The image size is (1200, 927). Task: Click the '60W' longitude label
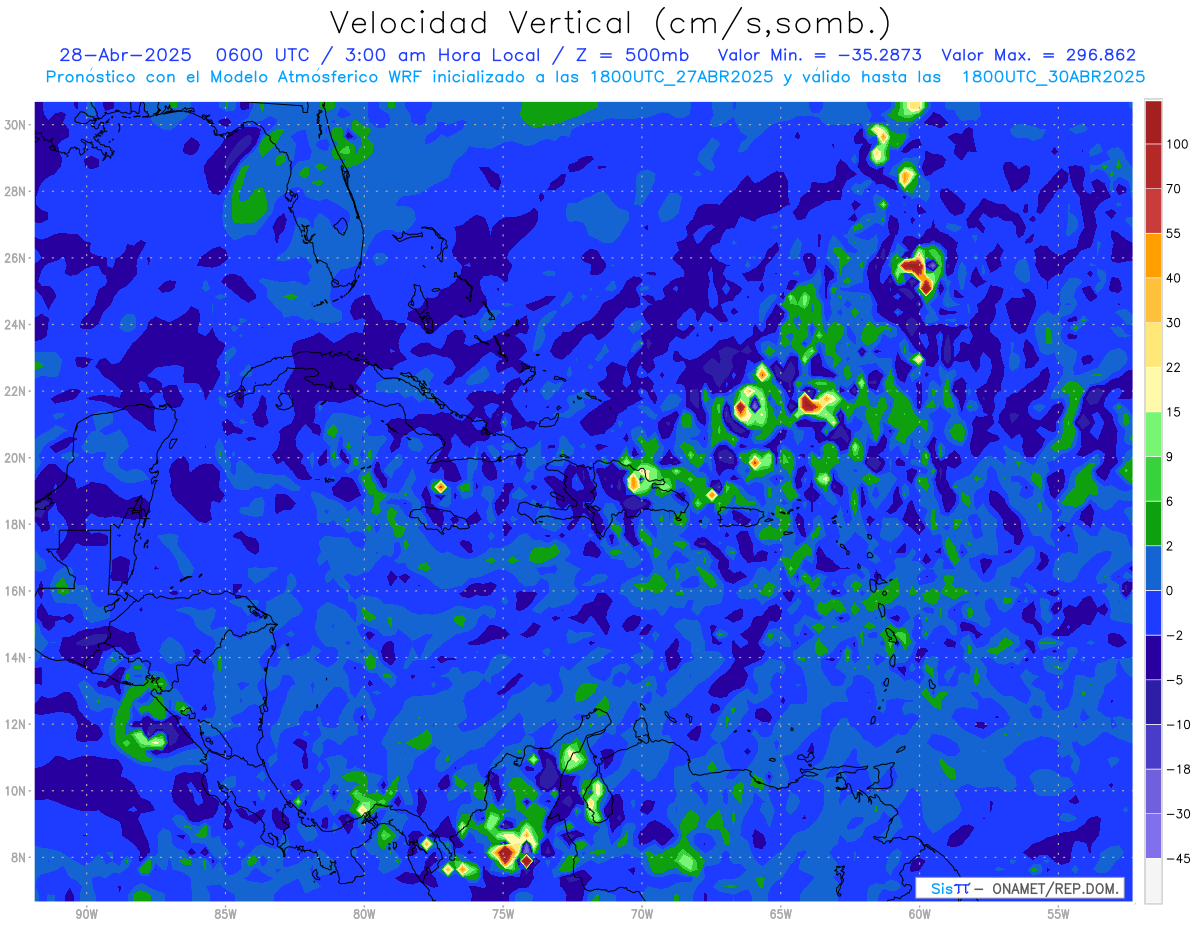[x=920, y=914]
